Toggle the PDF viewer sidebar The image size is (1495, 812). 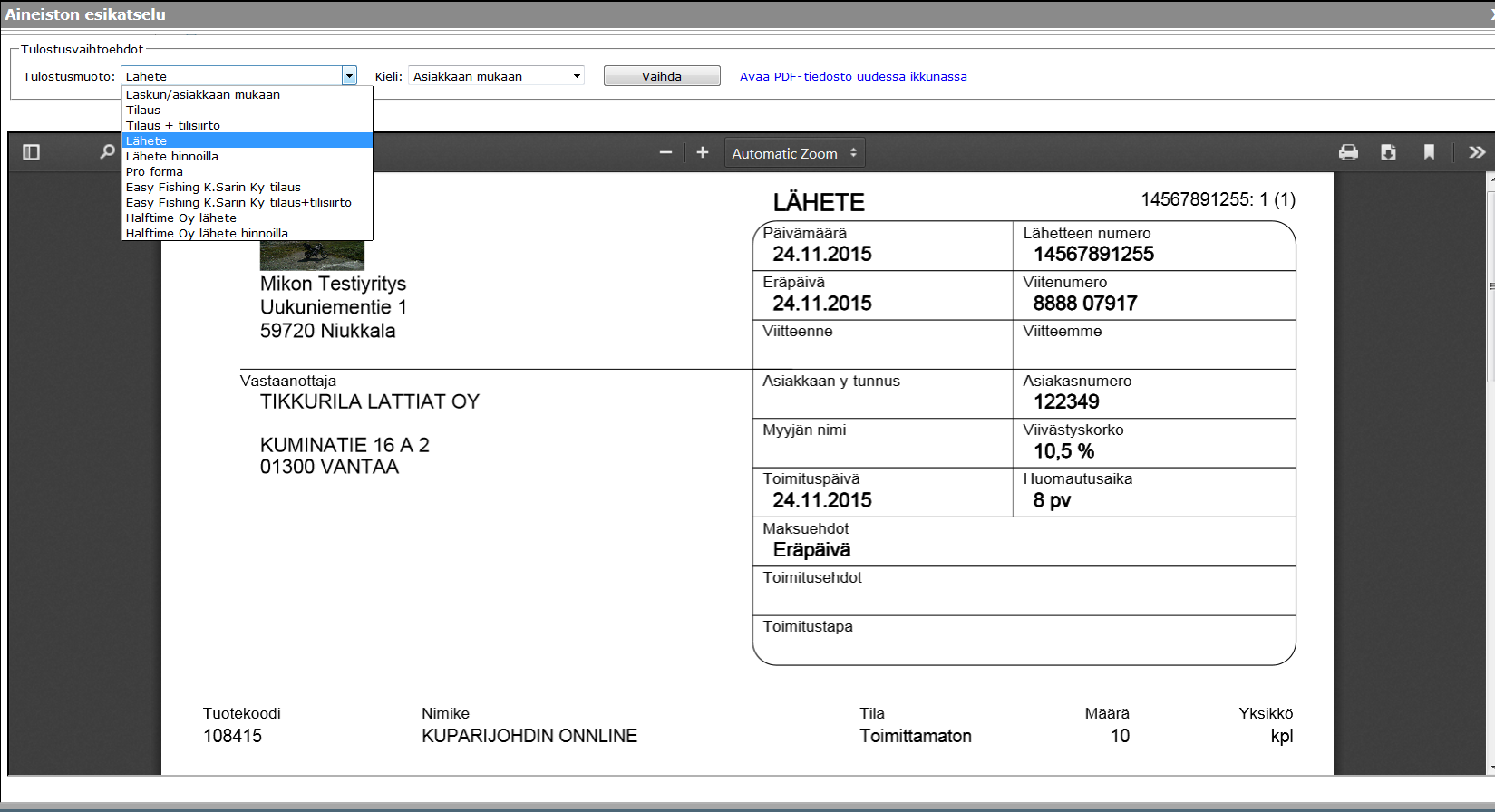[x=31, y=152]
